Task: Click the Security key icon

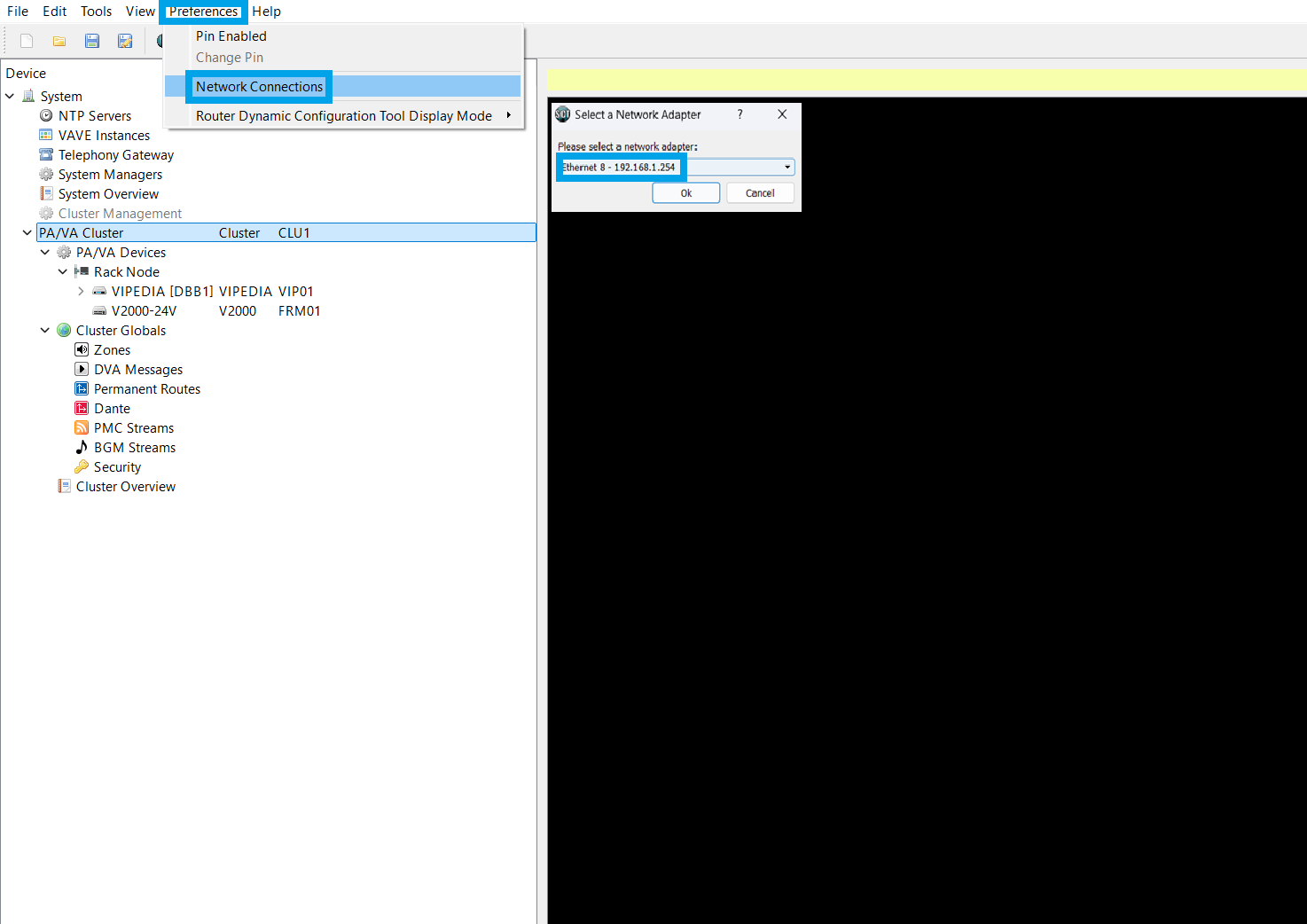Action: (x=82, y=466)
